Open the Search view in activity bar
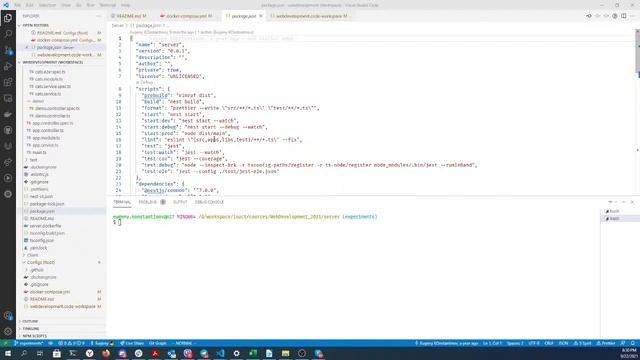The height and width of the screenshot is (360, 640). coord(8,33)
